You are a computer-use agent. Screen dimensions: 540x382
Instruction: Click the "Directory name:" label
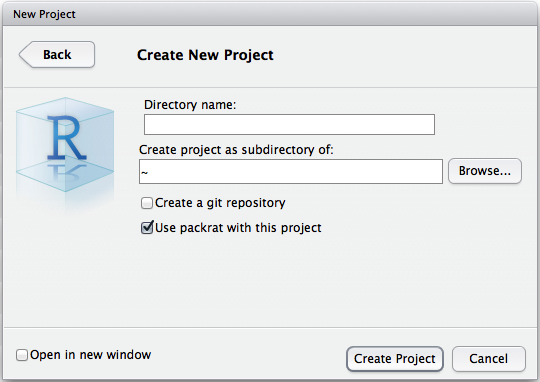190,105
